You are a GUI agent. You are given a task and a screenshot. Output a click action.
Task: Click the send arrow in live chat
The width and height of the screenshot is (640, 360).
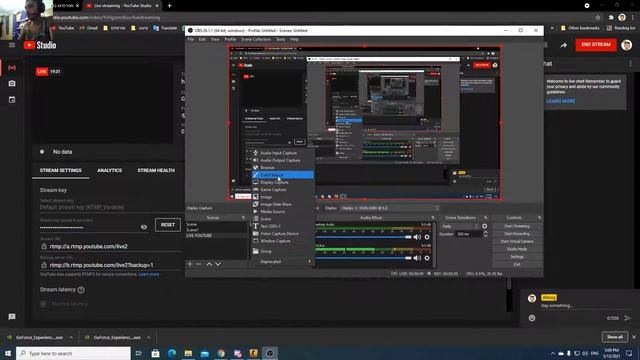point(628,318)
